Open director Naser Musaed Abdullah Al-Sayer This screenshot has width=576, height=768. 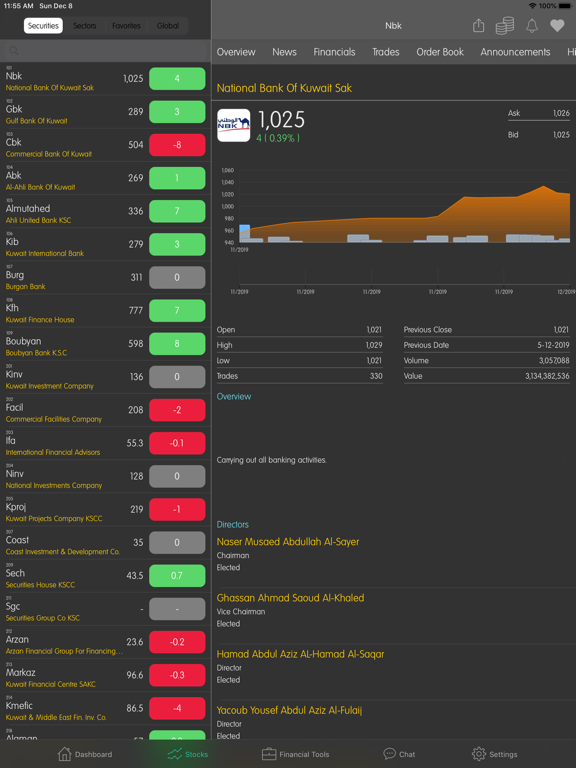pos(288,542)
